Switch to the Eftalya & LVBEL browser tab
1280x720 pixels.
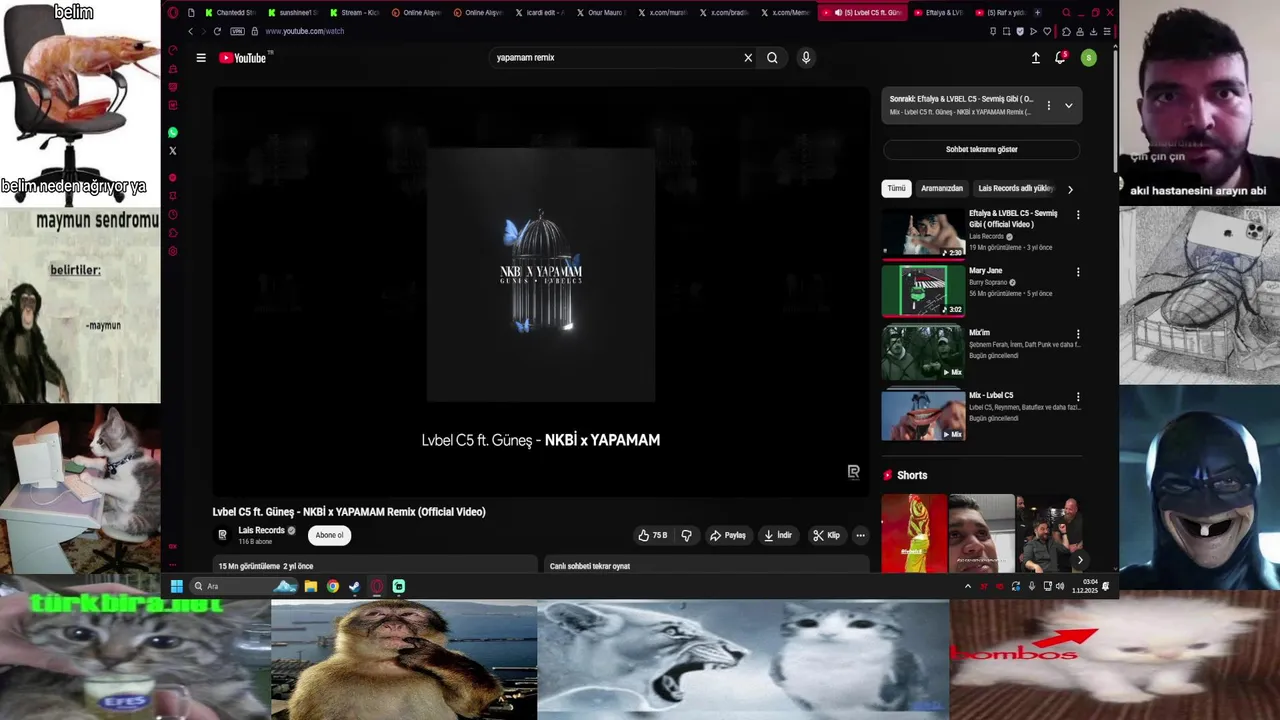pos(938,13)
